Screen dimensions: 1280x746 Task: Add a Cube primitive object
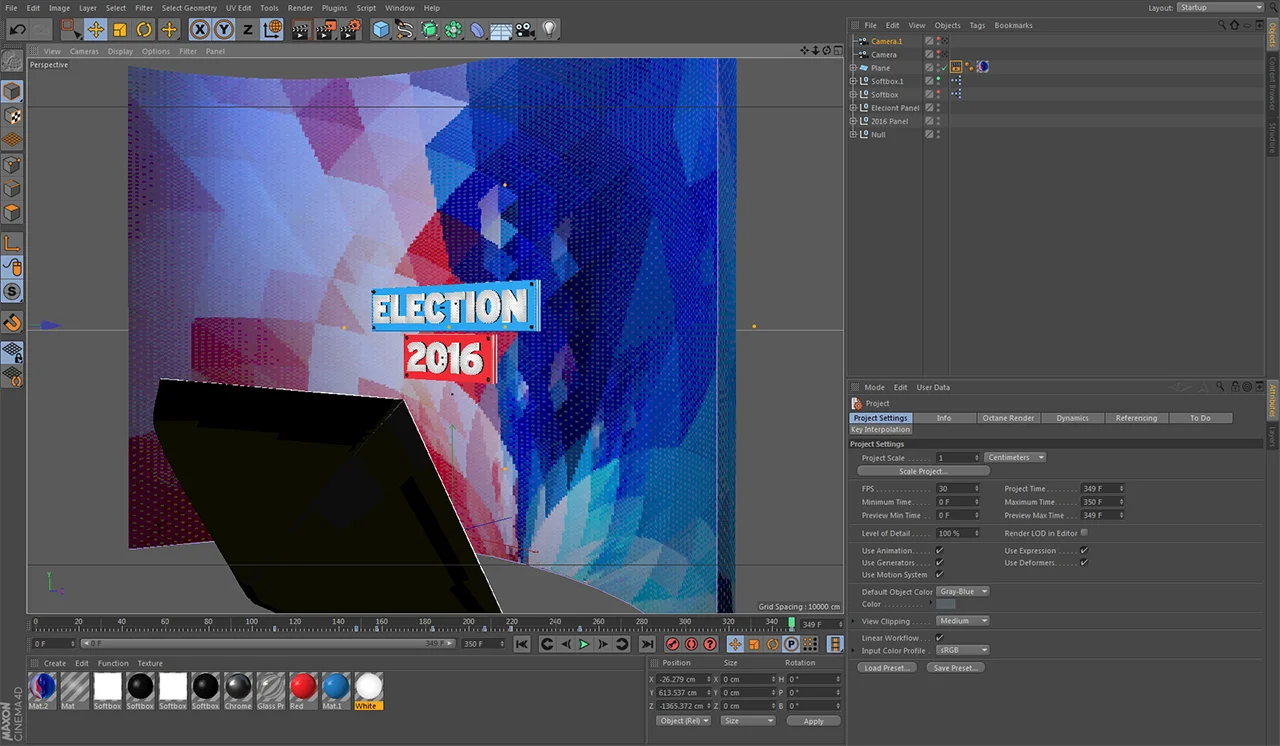pos(381,30)
